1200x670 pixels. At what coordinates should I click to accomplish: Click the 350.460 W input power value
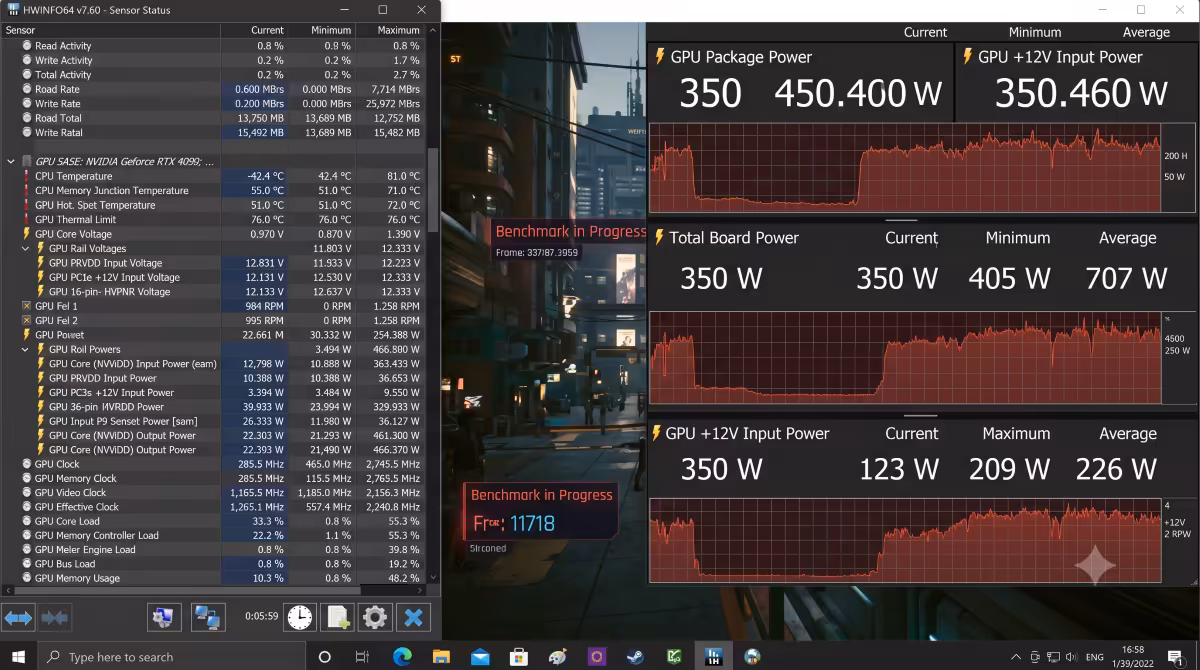(x=1081, y=93)
